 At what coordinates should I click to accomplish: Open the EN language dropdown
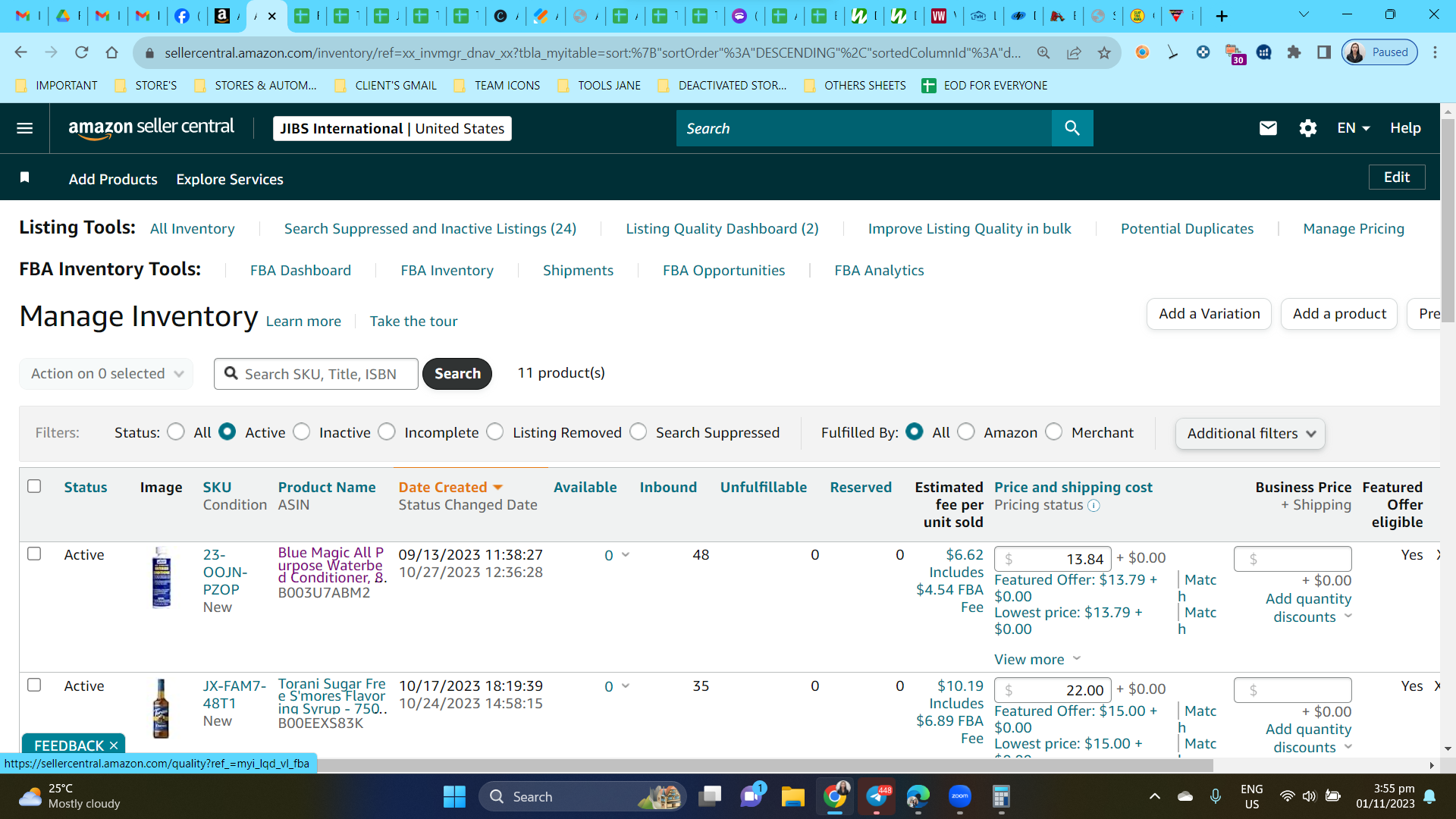(1354, 128)
